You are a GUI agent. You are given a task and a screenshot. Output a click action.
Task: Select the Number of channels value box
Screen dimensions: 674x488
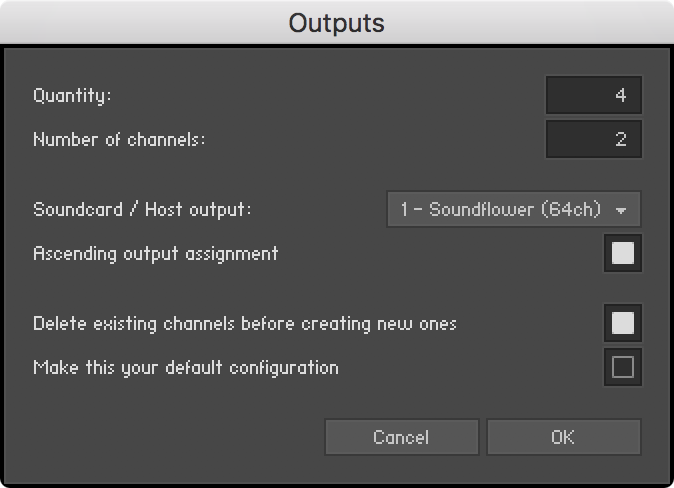[594, 139]
